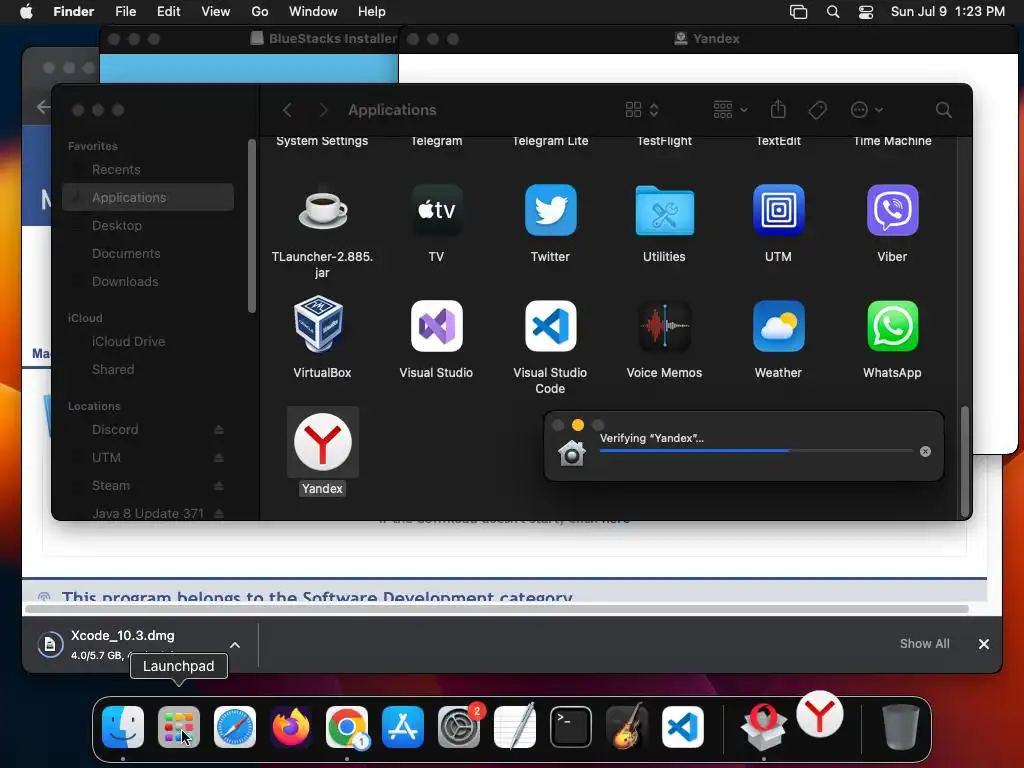Eject the Discord volume in sidebar
Image resolution: width=1024 pixels, height=768 pixels.
(x=219, y=430)
